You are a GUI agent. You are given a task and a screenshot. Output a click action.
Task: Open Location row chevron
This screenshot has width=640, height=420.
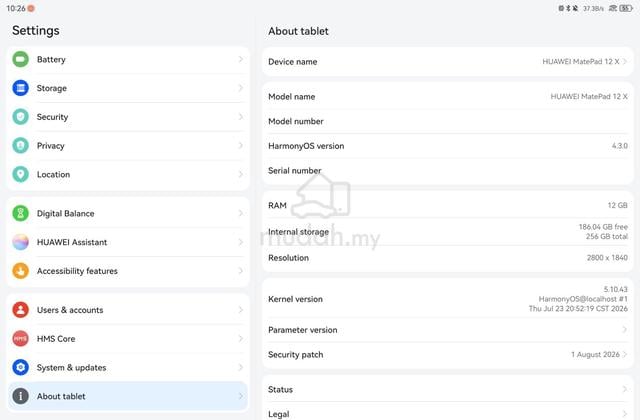click(241, 174)
